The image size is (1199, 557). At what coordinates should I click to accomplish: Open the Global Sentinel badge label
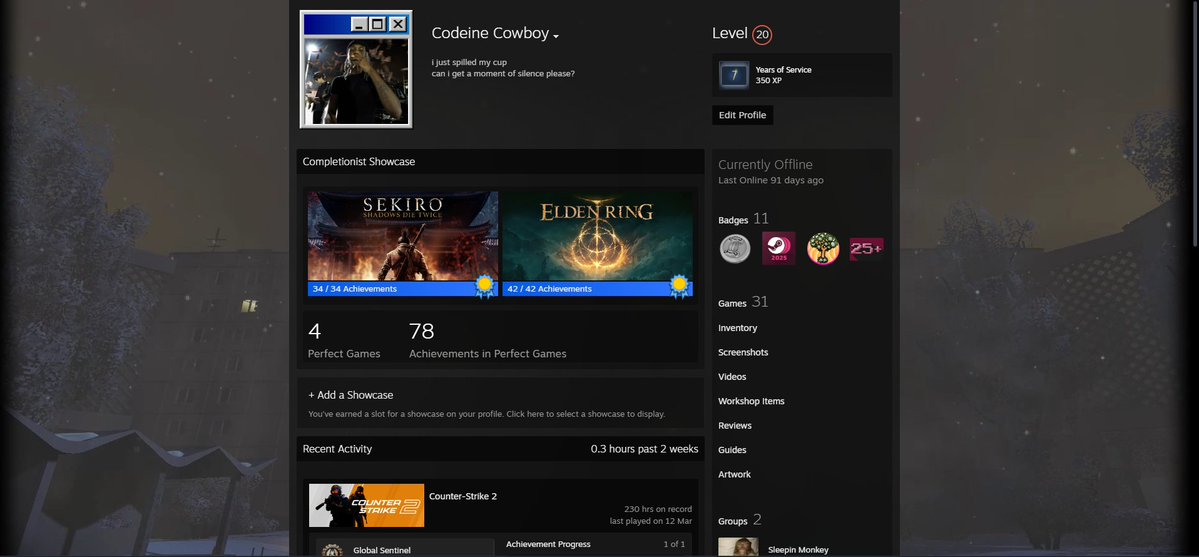[x=382, y=550]
